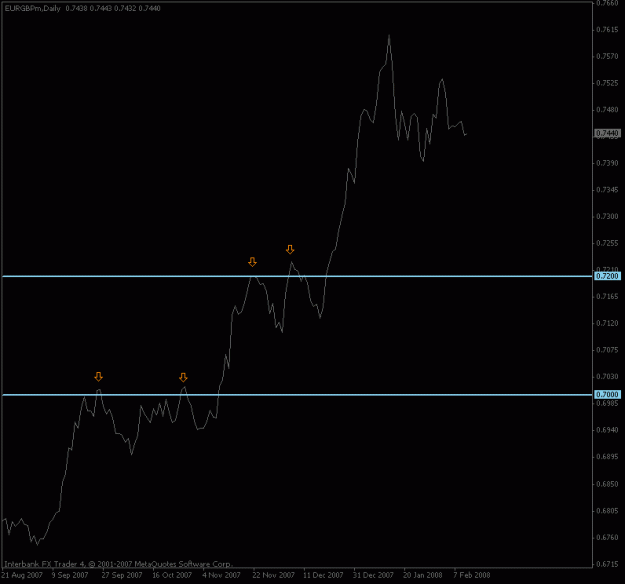Click the 0.7075 price scale label
The height and width of the screenshot is (584, 625).
tap(607, 350)
